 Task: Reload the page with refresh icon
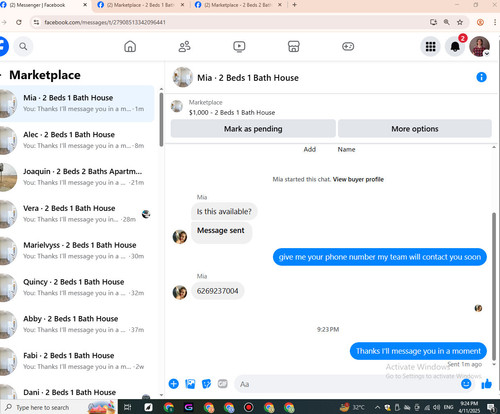(x=19, y=22)
